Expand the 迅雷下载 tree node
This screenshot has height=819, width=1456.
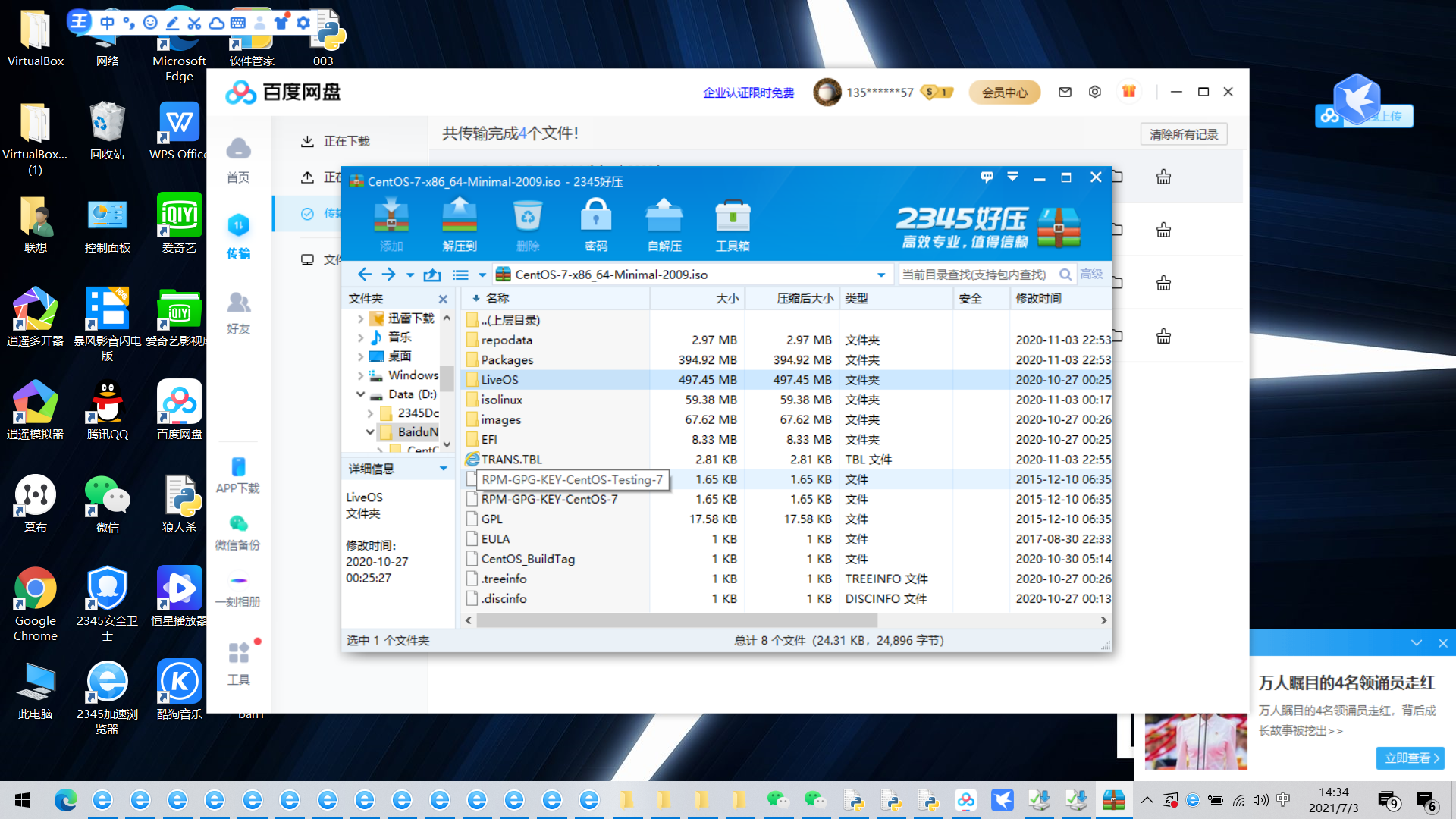(x=361, y=318)
